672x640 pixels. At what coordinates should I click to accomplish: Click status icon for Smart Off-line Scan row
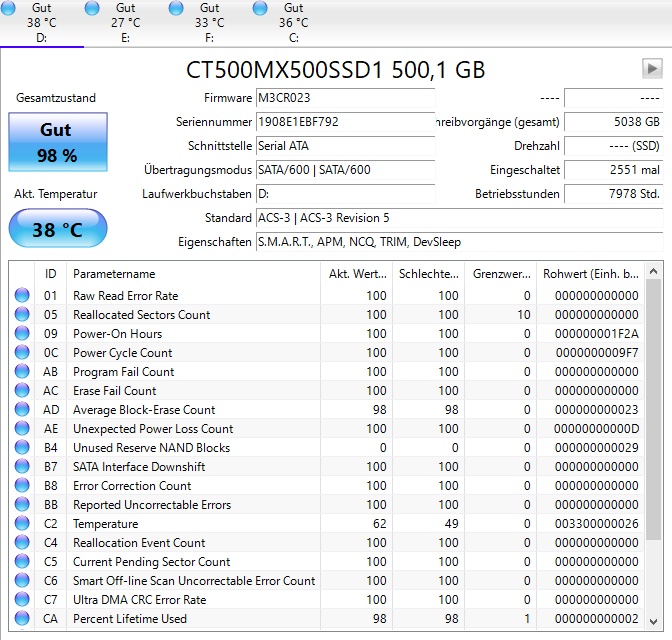click(22, 580)
